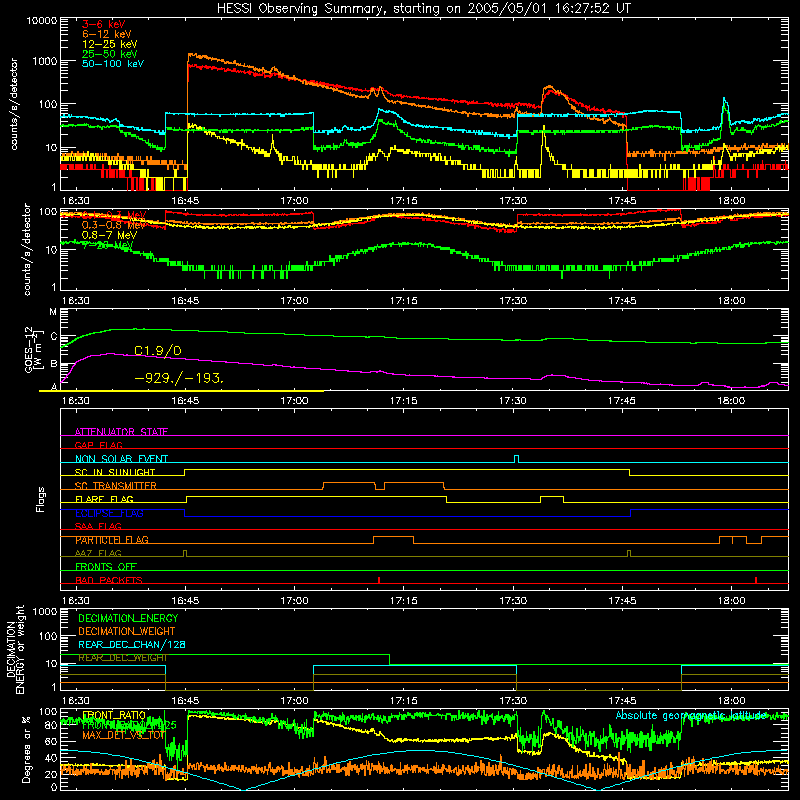The image size is (800, 800).
Task: Select the 6-12 keV legend label
Action: click(107, 34)
